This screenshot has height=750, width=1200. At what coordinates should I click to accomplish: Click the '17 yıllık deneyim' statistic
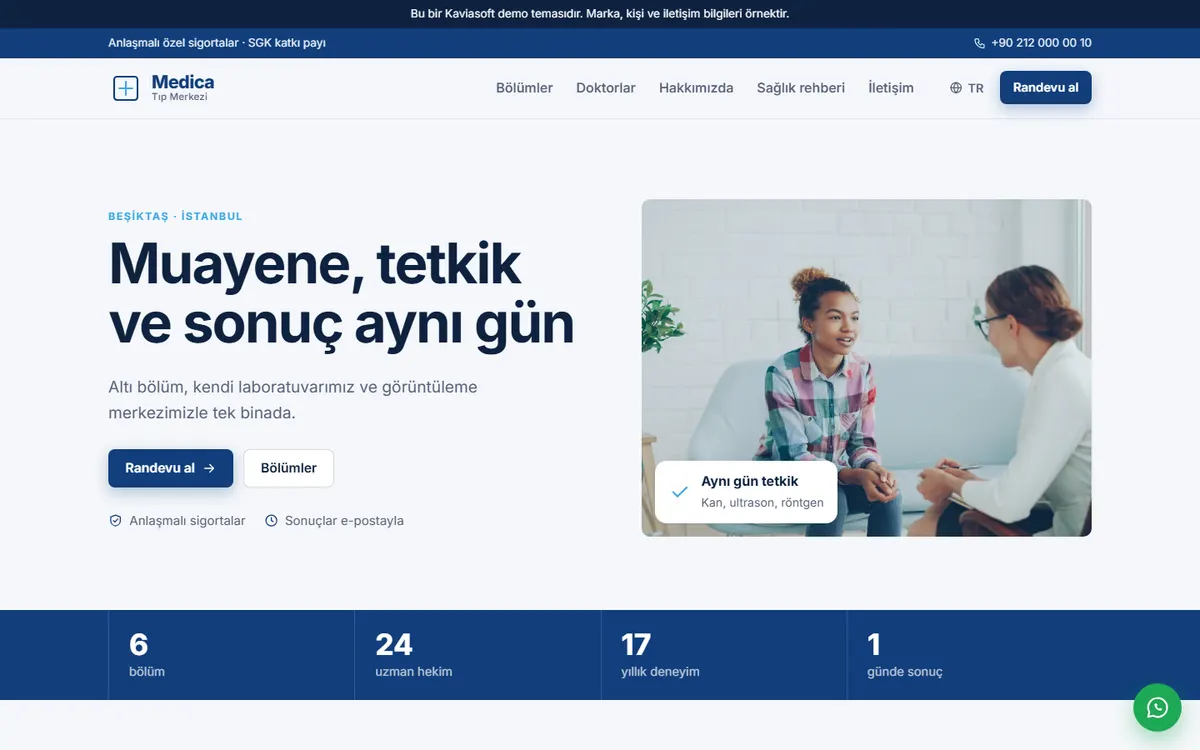click(660, 655)
